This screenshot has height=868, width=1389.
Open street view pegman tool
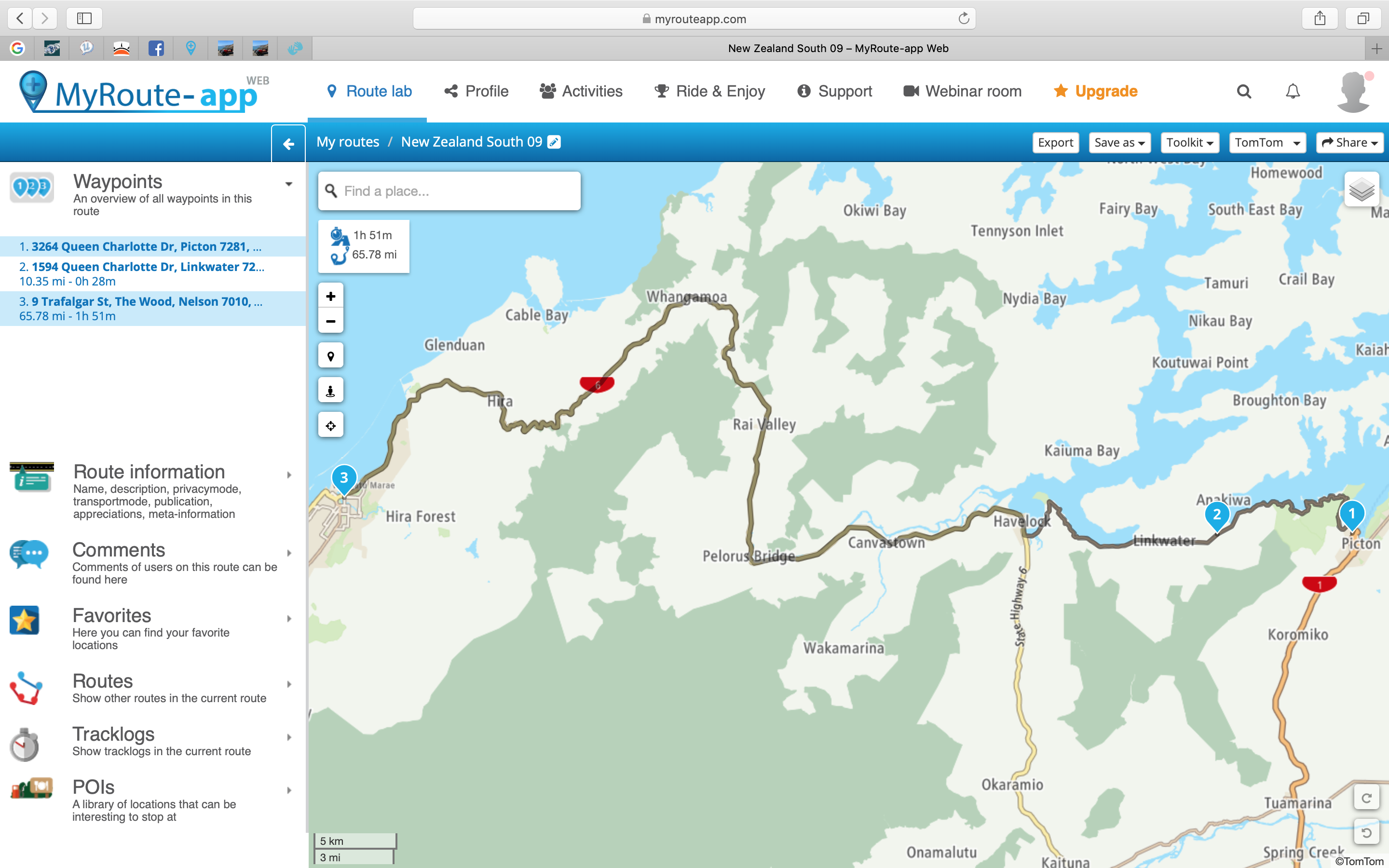[330, 391]
